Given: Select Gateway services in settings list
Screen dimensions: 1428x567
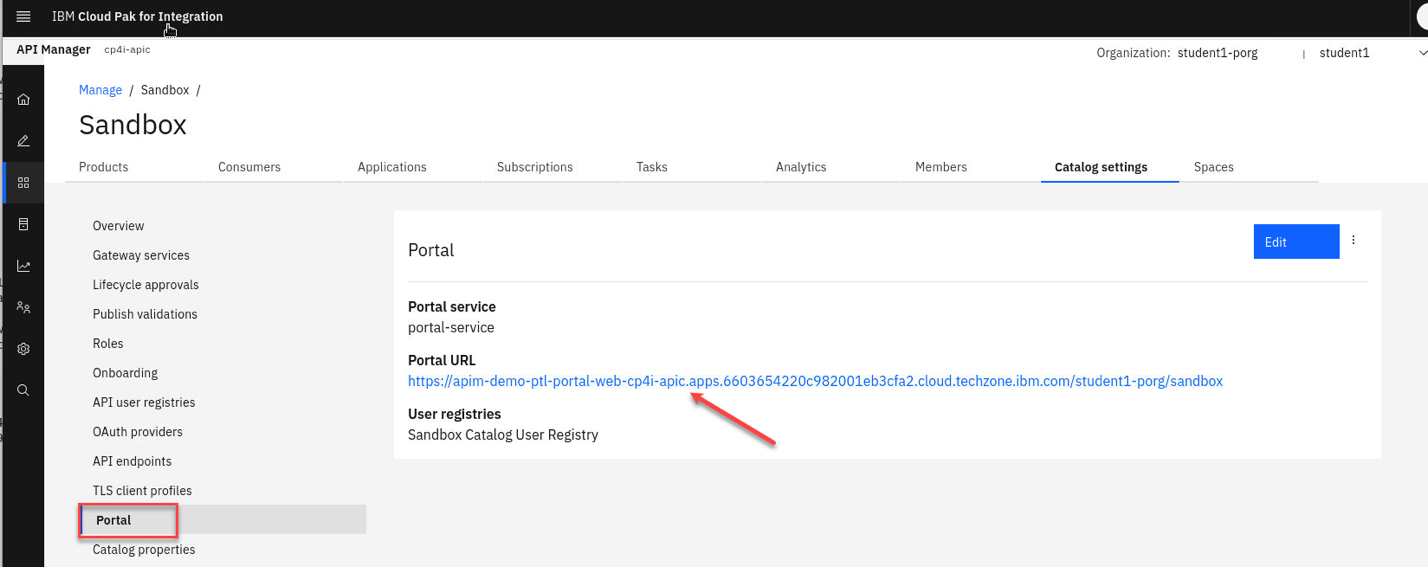Looking at the screenshot, I should [x=141, y=255].
